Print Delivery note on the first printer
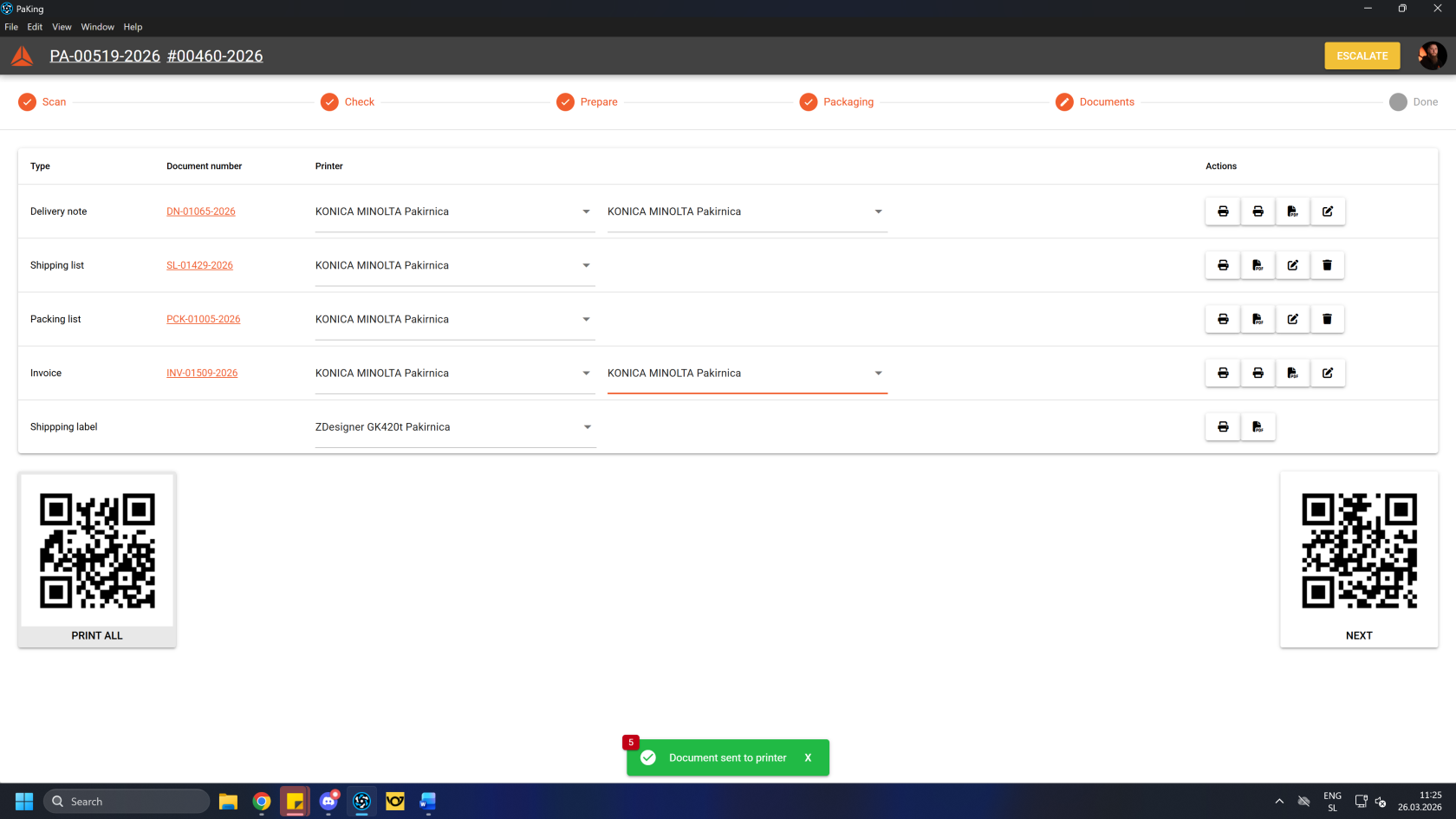Viewport: 1456px width, 819px height. tap(1223, 211)
